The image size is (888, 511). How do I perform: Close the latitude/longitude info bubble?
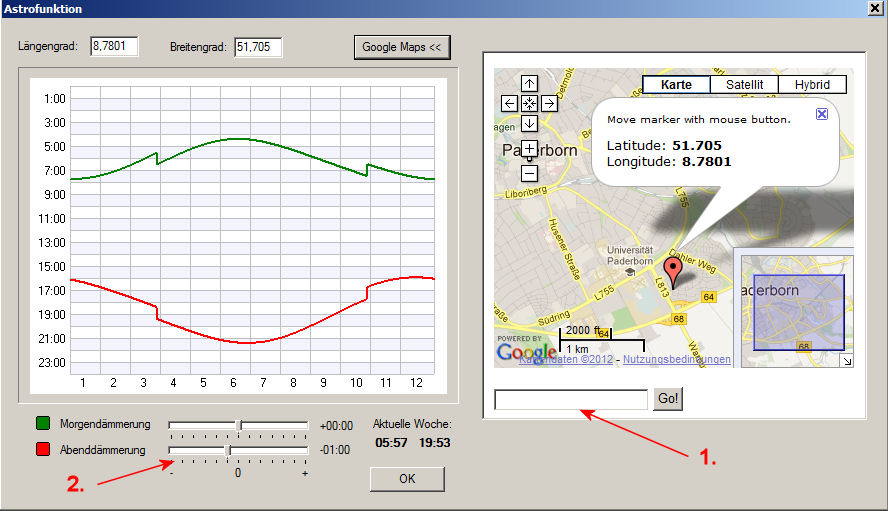821,114
